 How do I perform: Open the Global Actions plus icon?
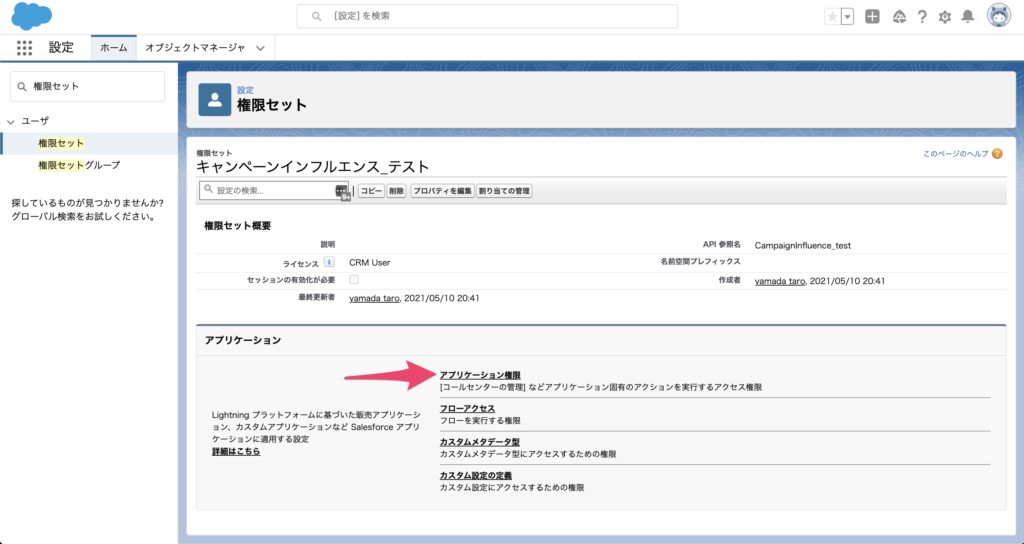[x=873, y=17]
